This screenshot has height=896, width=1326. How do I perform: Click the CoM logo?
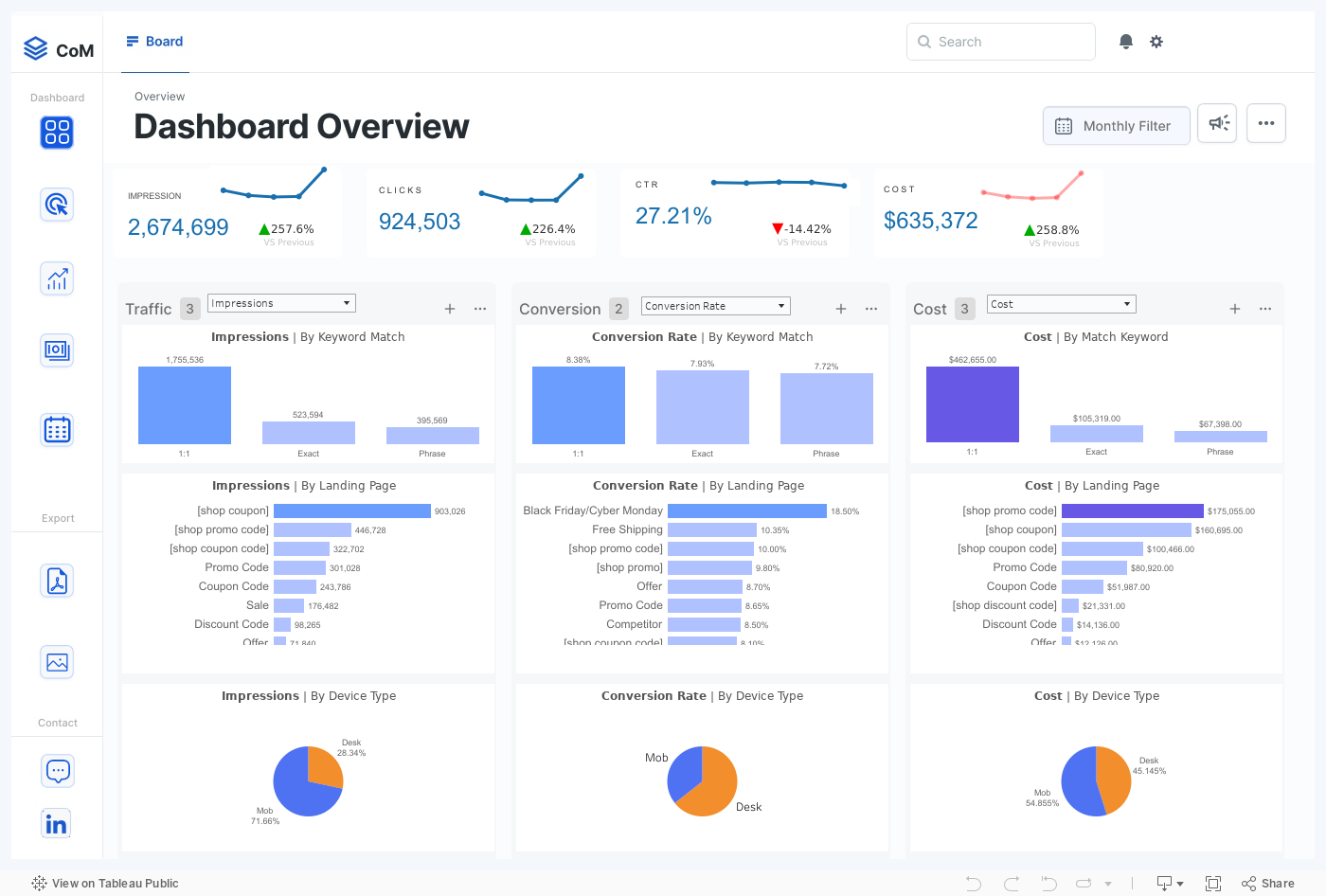pyautogui.click(x=59, y=49)
